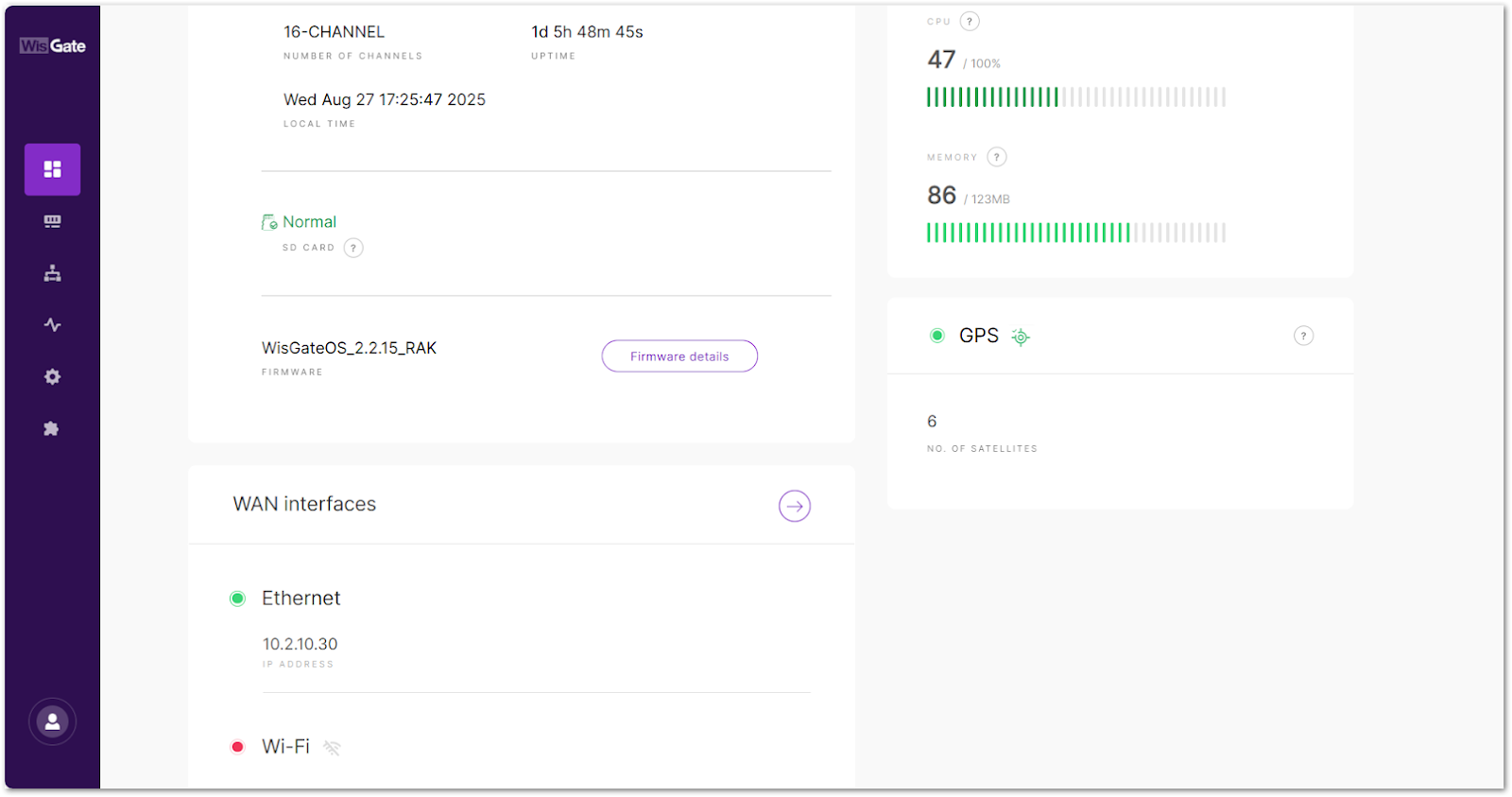Click the Ethernet IP address 10.2.10.30
The width and height of the screenshot is (1512, 797).
[x=300, y=644]
